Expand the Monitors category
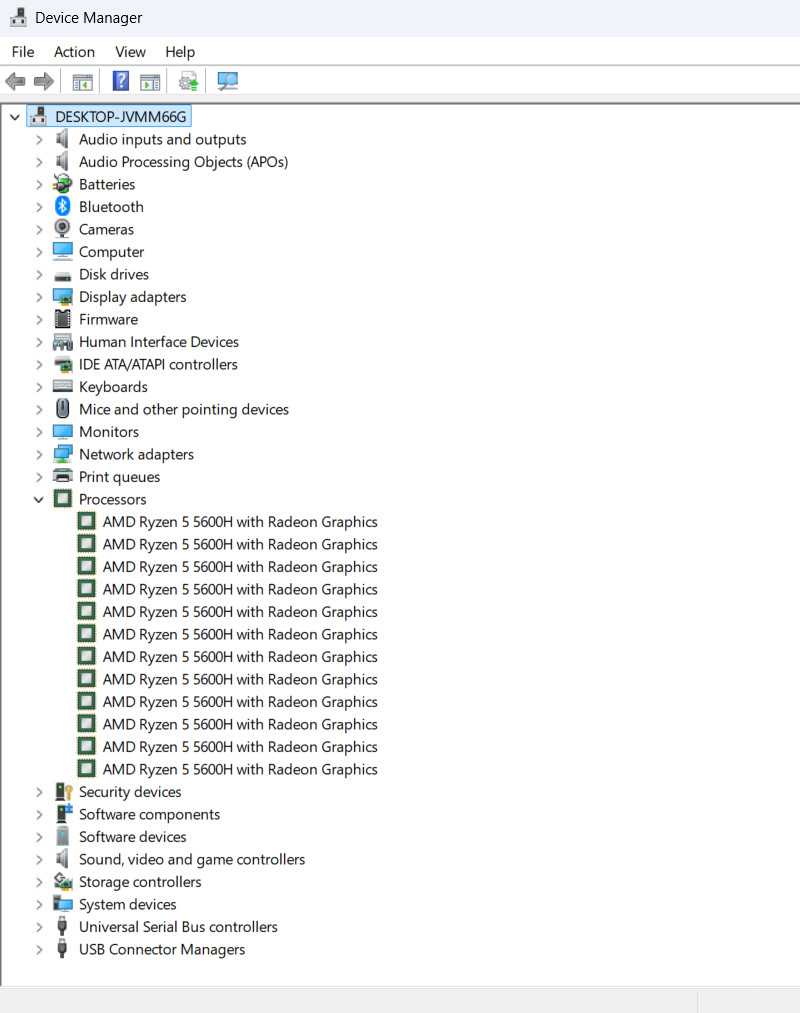 click(x=39, y=432)
